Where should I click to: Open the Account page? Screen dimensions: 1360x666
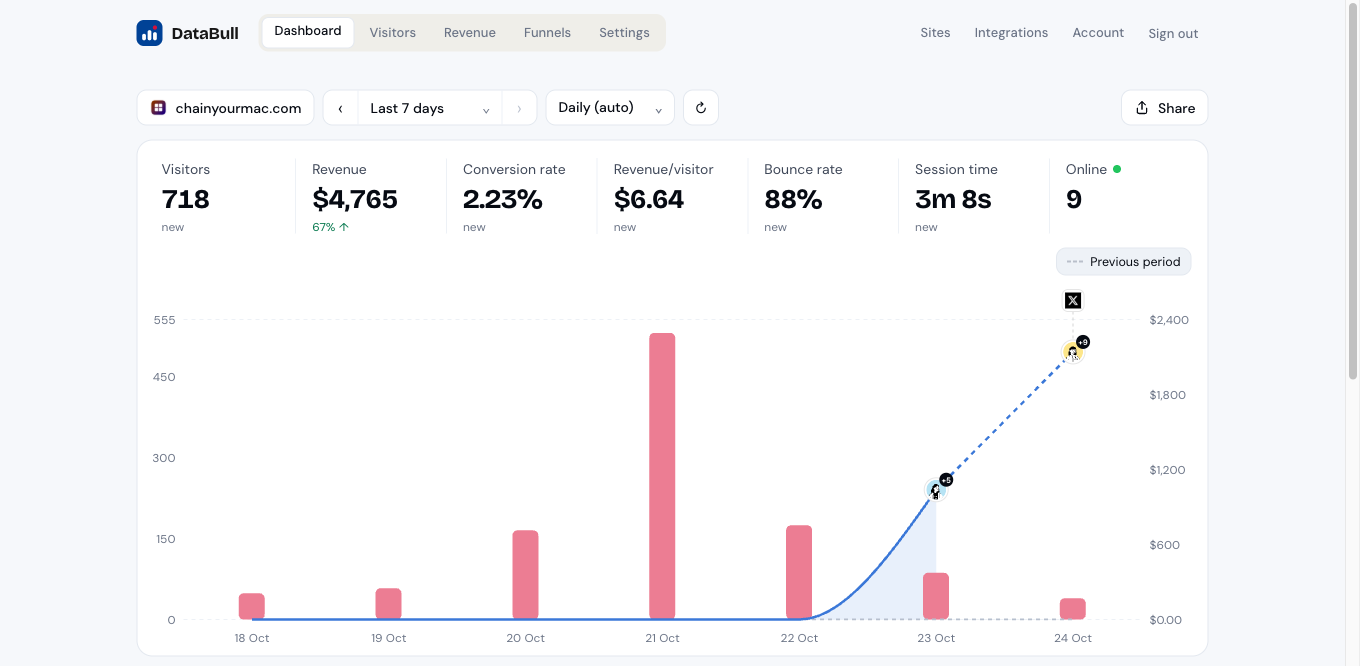tap(1098, 33)
